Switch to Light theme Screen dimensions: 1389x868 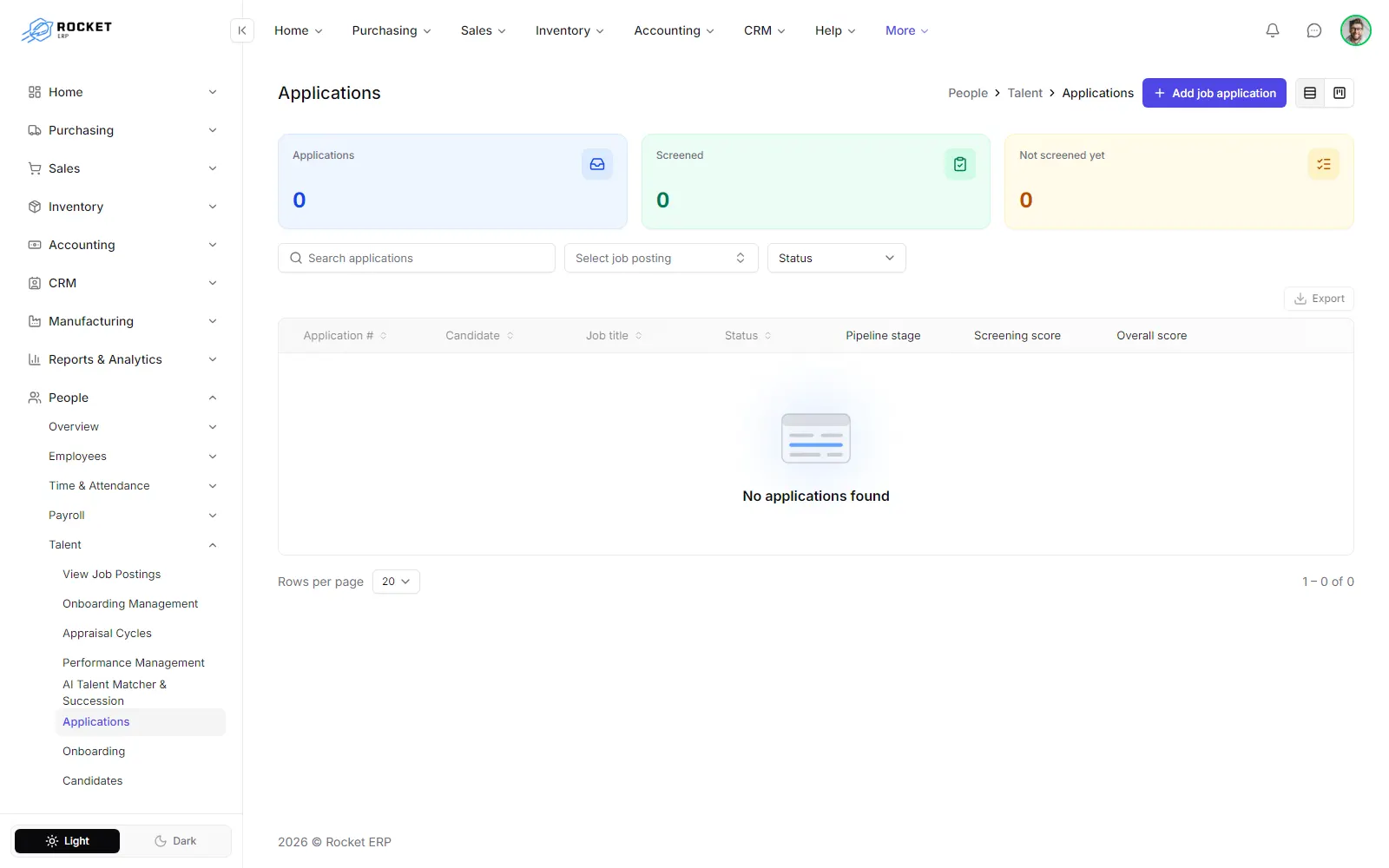tap(67, 841)
